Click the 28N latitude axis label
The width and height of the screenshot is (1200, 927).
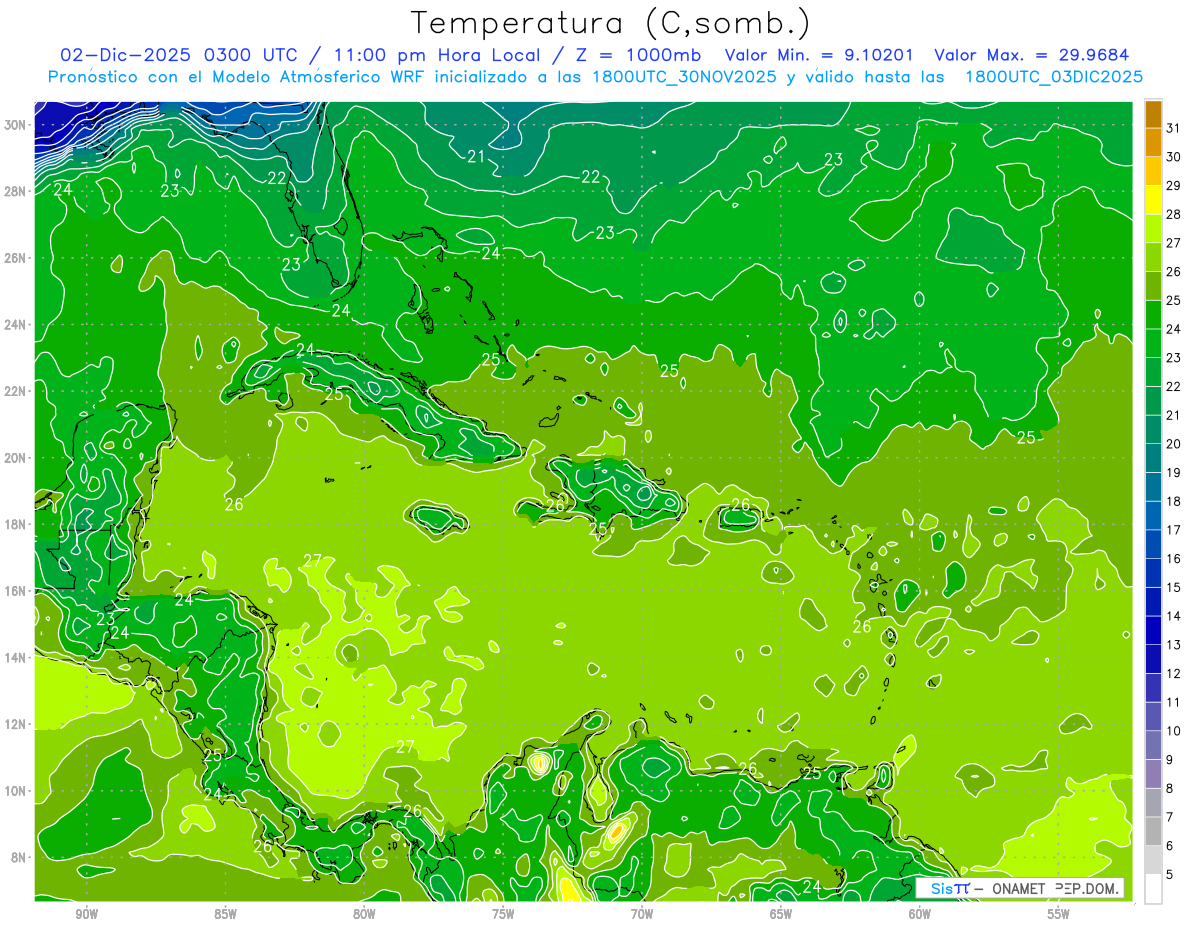(x=14, y=191)
